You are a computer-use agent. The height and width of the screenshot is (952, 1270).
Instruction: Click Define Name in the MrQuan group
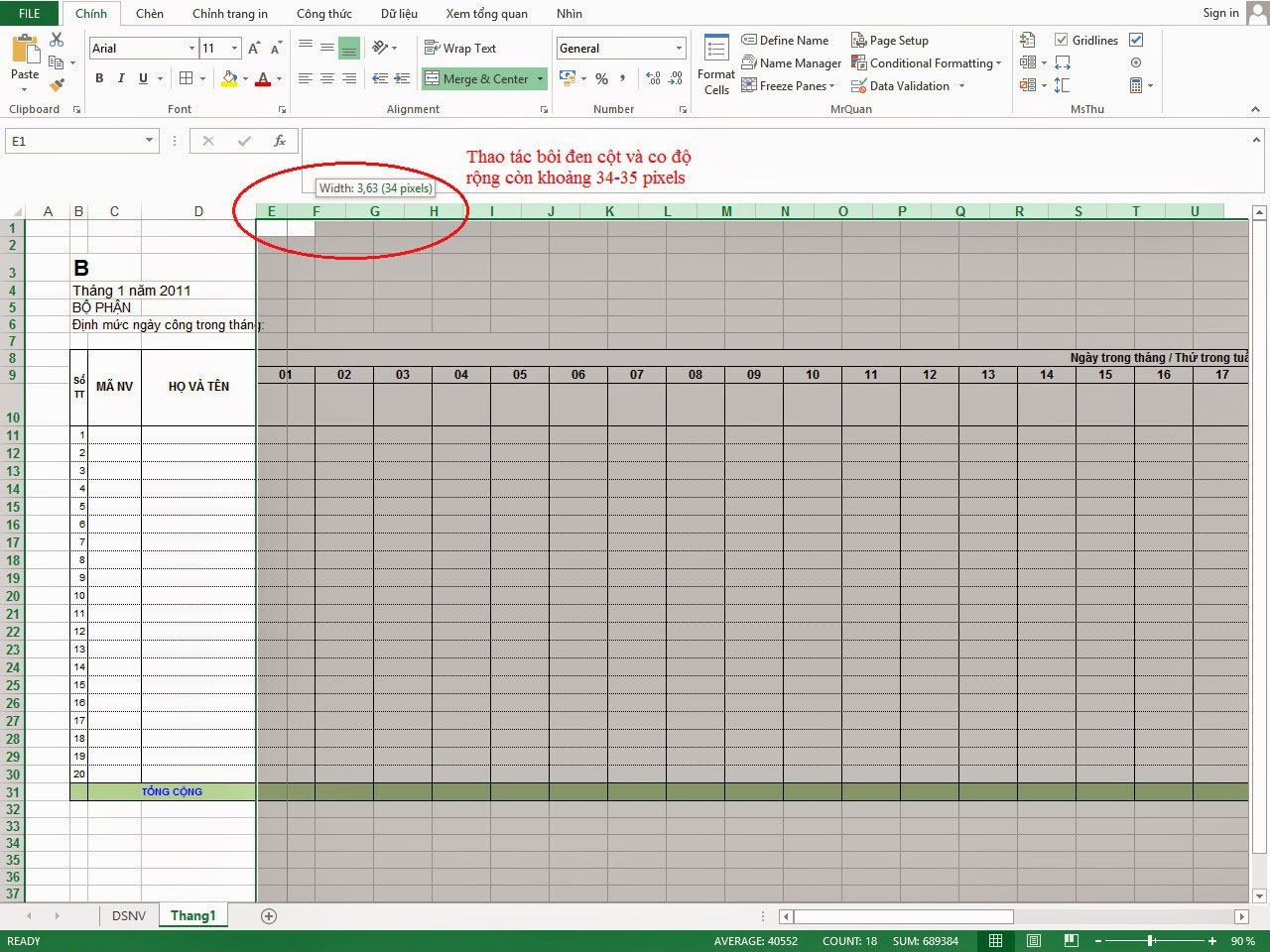pyautogui.click(x=786, y=40)
